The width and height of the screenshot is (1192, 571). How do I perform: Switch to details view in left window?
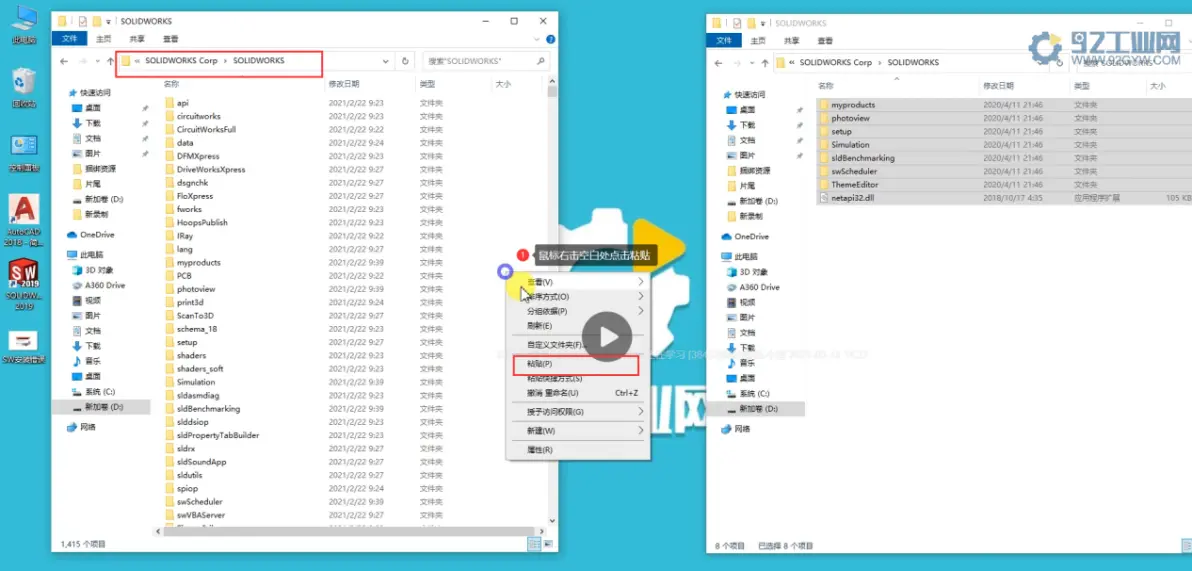pyautogui.click(x=534, y=543)
